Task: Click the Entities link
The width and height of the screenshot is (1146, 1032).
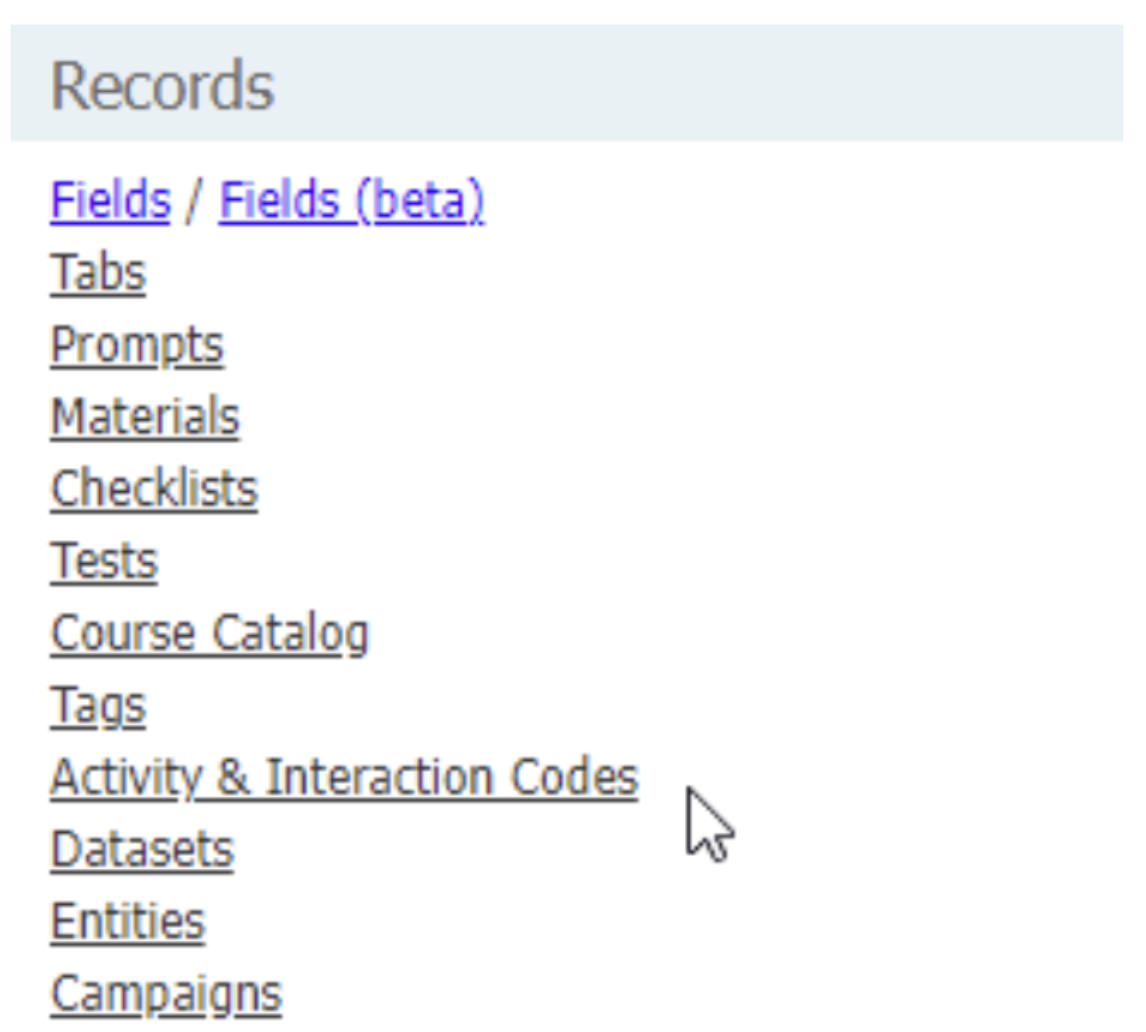Action: 128,923
